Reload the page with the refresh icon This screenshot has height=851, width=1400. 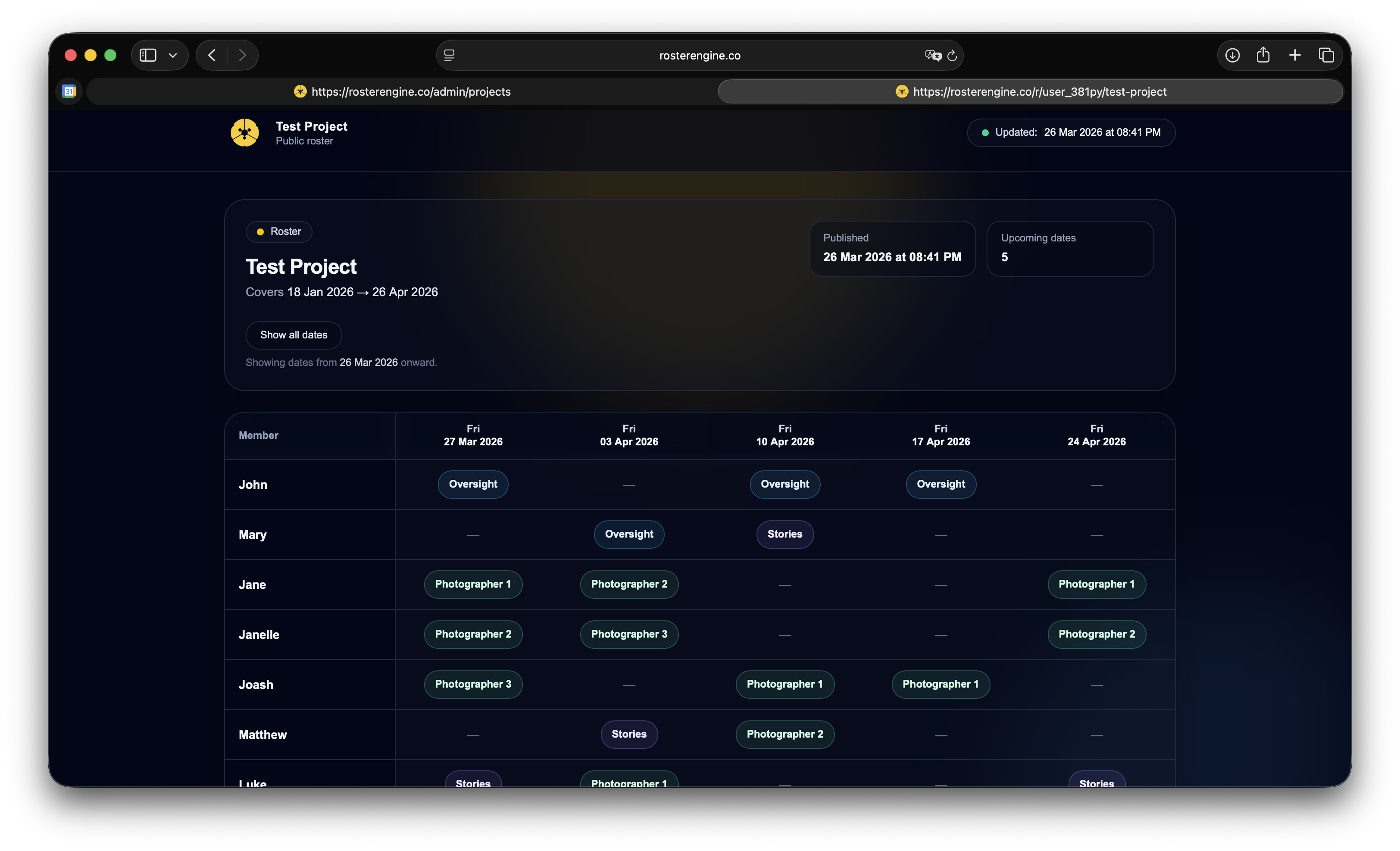pyautogui.click(x=953, y=56)
